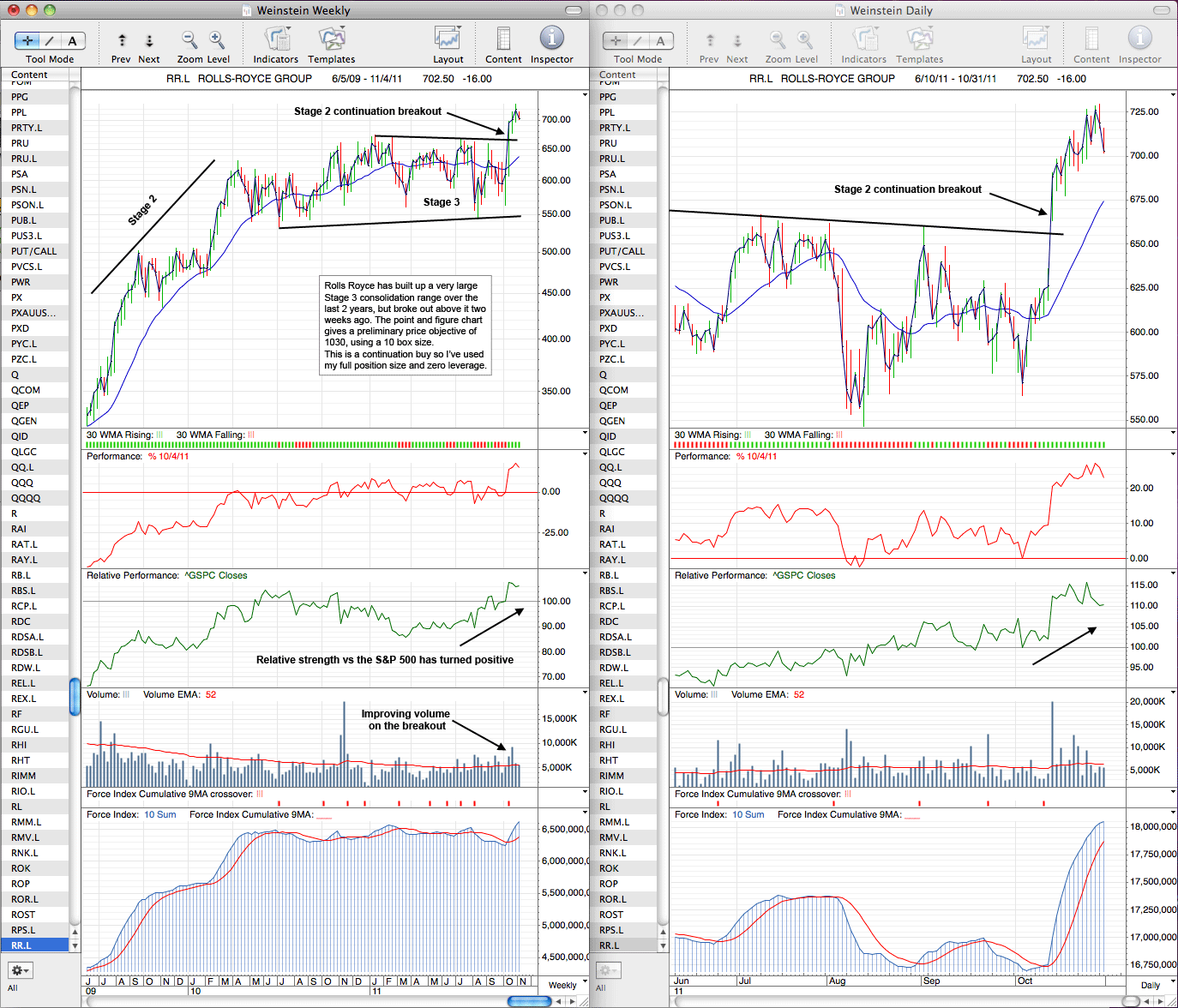This screenshot has width=1178, height=1008.
Task: Open the Daily periodicity dropdown
Action: coord(1155,984)
